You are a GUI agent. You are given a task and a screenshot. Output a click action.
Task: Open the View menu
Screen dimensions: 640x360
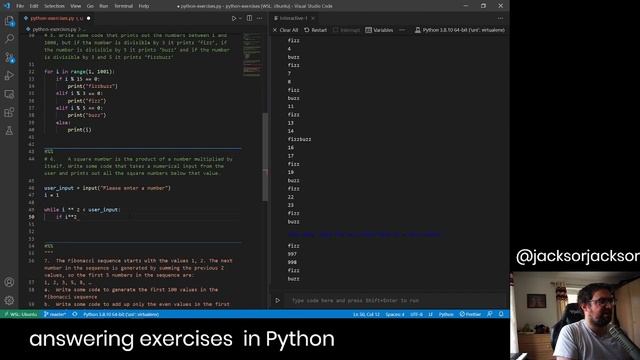[x=76, y=6]
